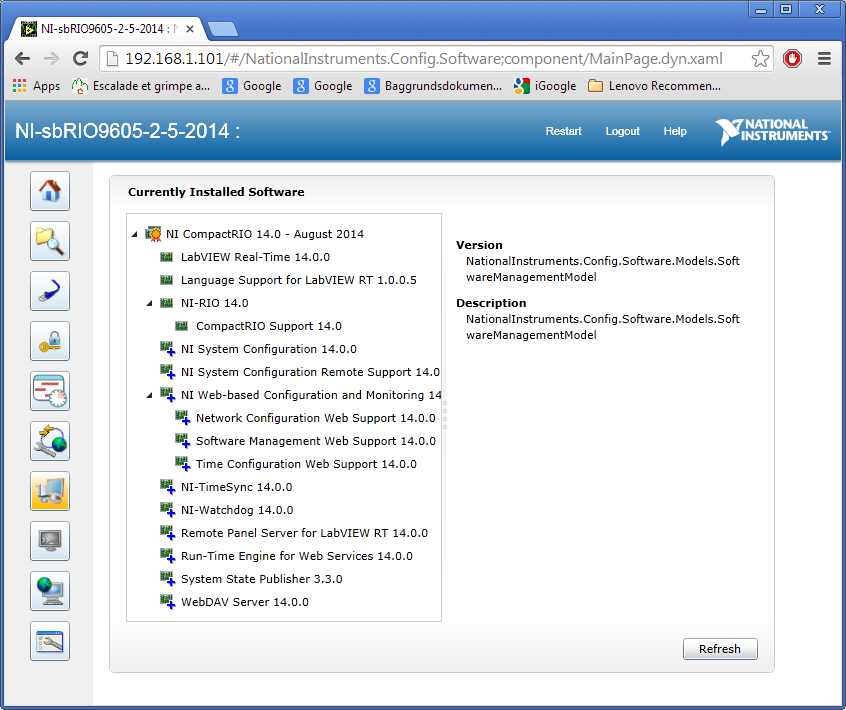This screenshot has width=846, height=710.
Task: Open the globe and computer sidebar icon
Action: tap(50, 591)
